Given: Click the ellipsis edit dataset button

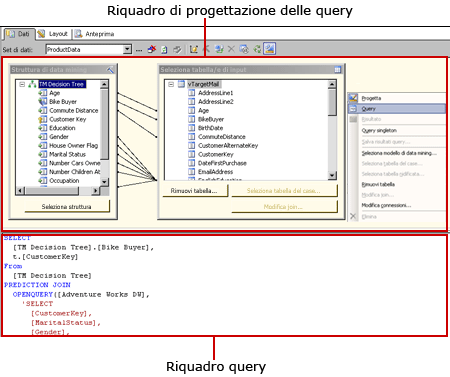Looking at the screenshot, I should [139, 50].
